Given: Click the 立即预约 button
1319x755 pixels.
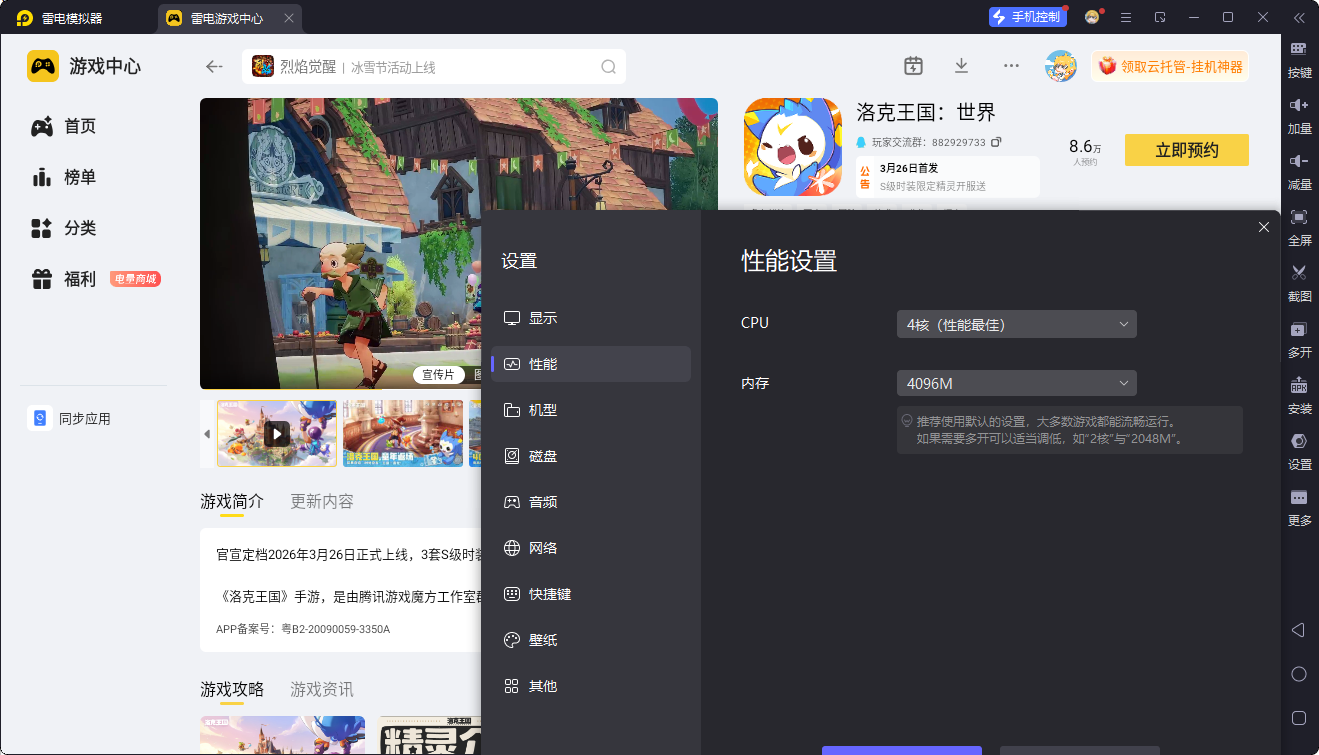Looking at the screenshot, I should 1187,150.
